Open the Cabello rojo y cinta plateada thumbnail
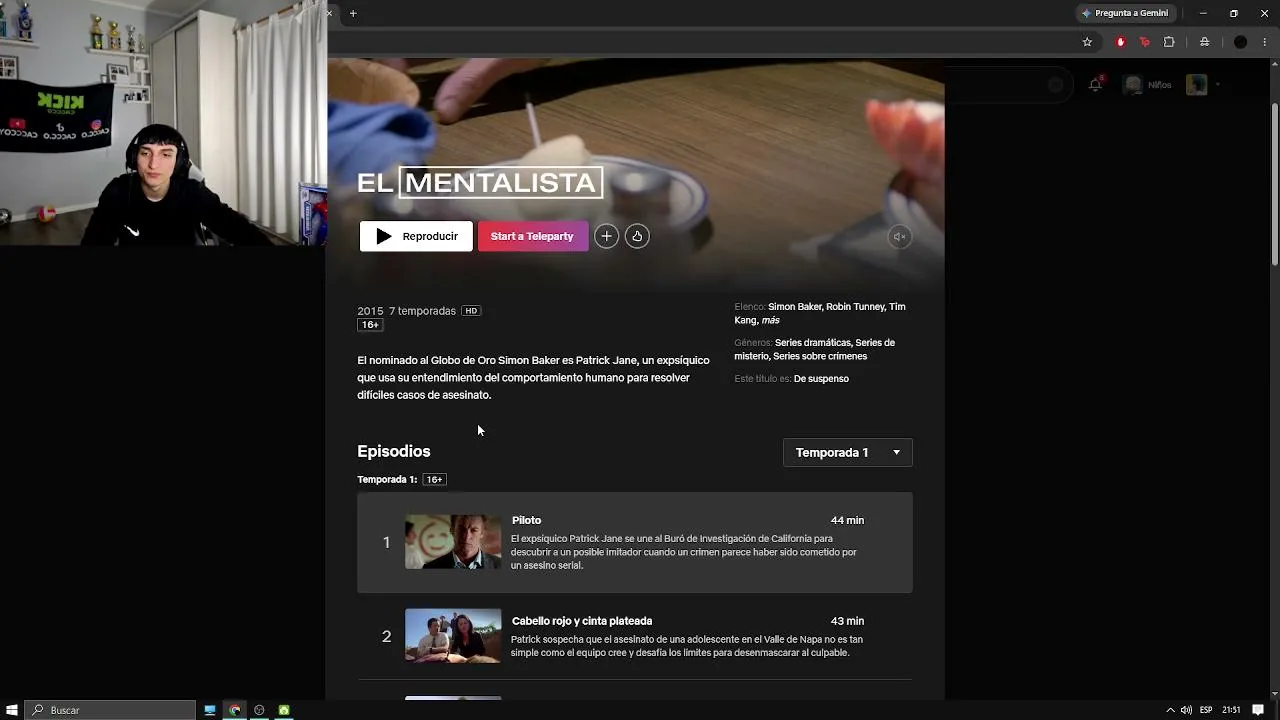 coord(453,636)
